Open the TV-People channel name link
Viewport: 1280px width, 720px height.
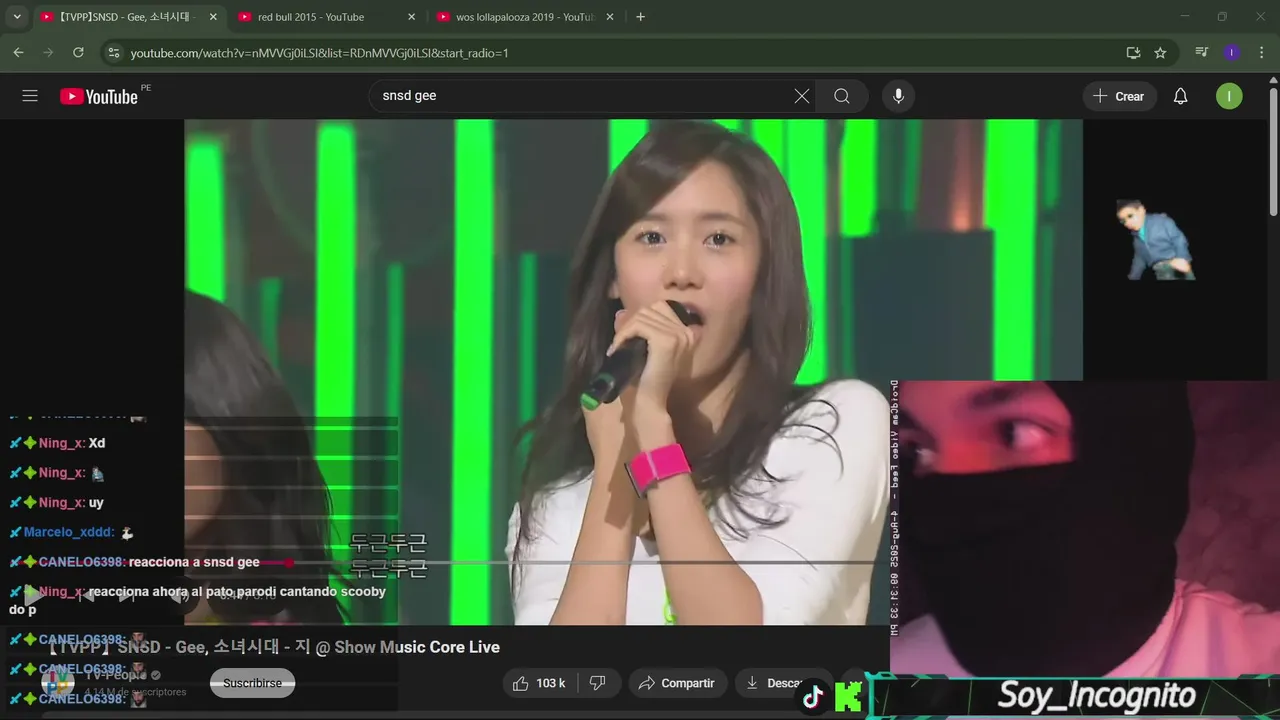click(115, 675)
